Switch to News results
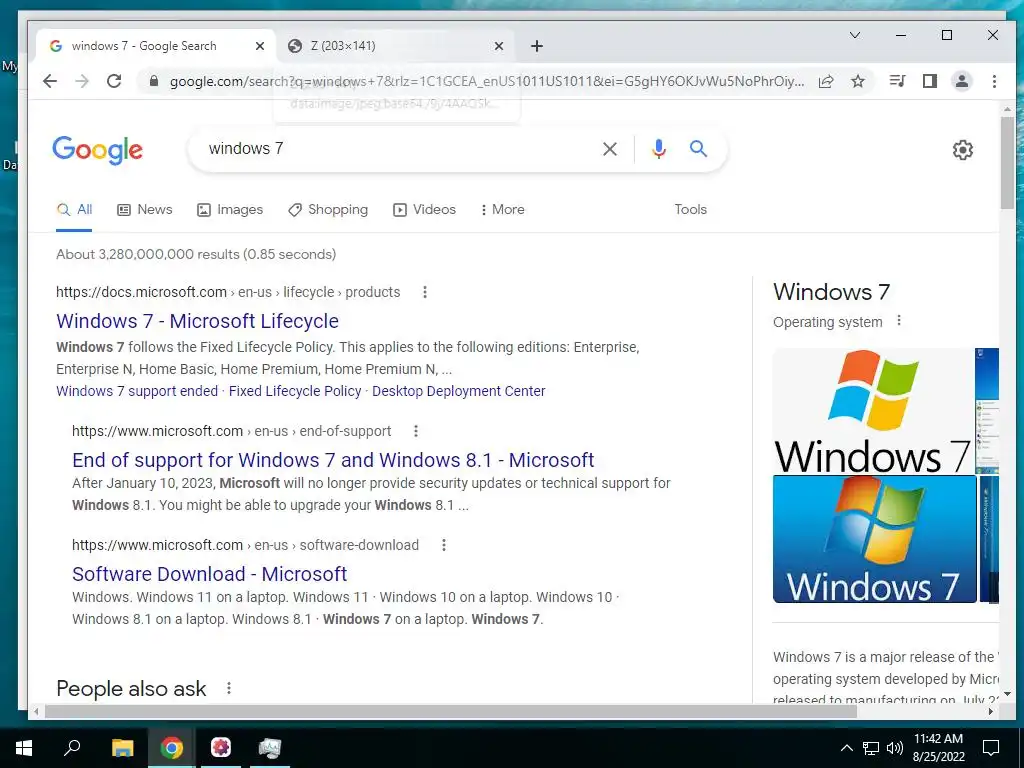The width and height of the screenshot is (1024, 768). [144, 210]
